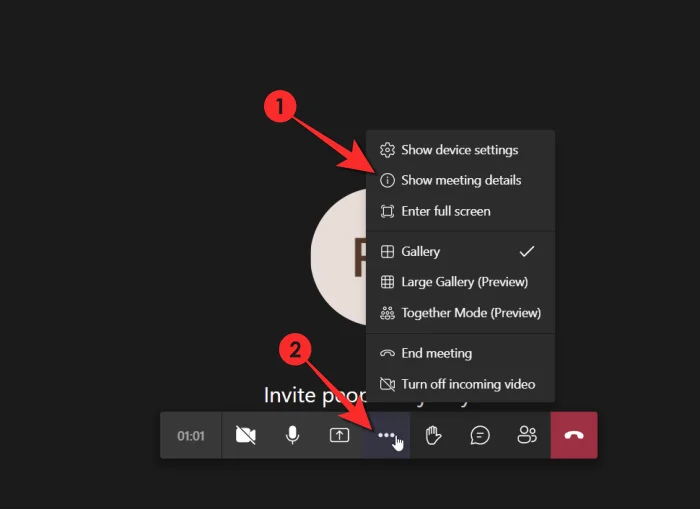700x509 pixels.
Task: Open Show device settings
Action: pyautogui.click(x=460, y=150)
